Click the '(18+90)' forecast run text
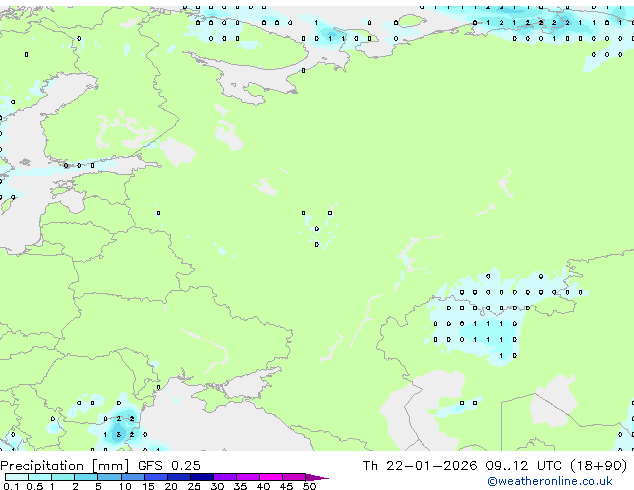Image resolution: width=634 pixels, height=490 pixels. [x=599, y=466]
